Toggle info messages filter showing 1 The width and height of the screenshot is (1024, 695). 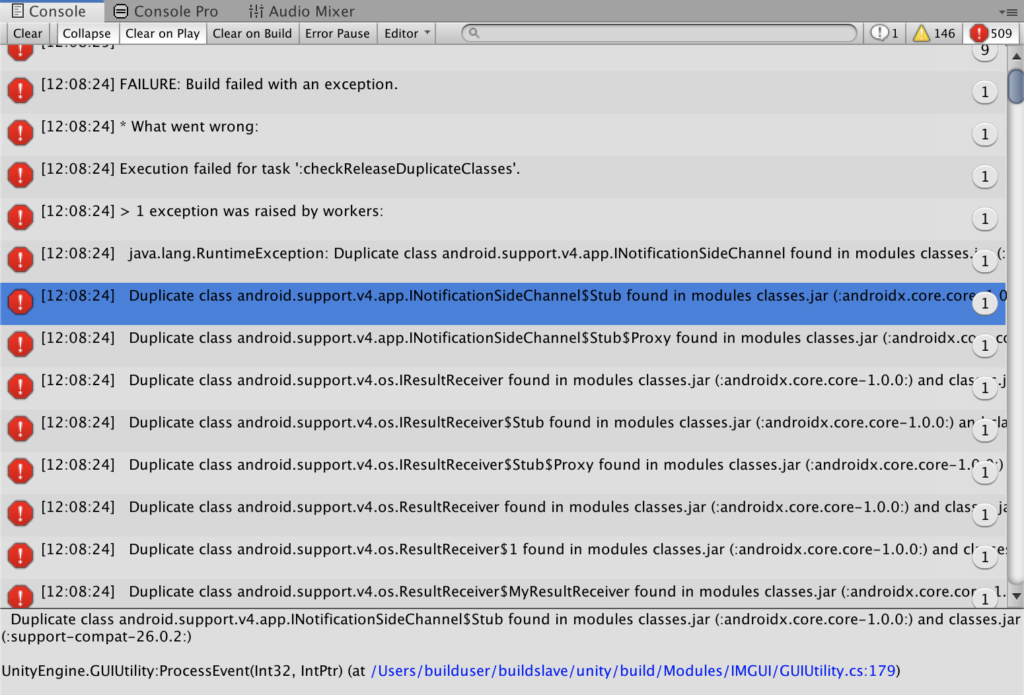(885, 33)
